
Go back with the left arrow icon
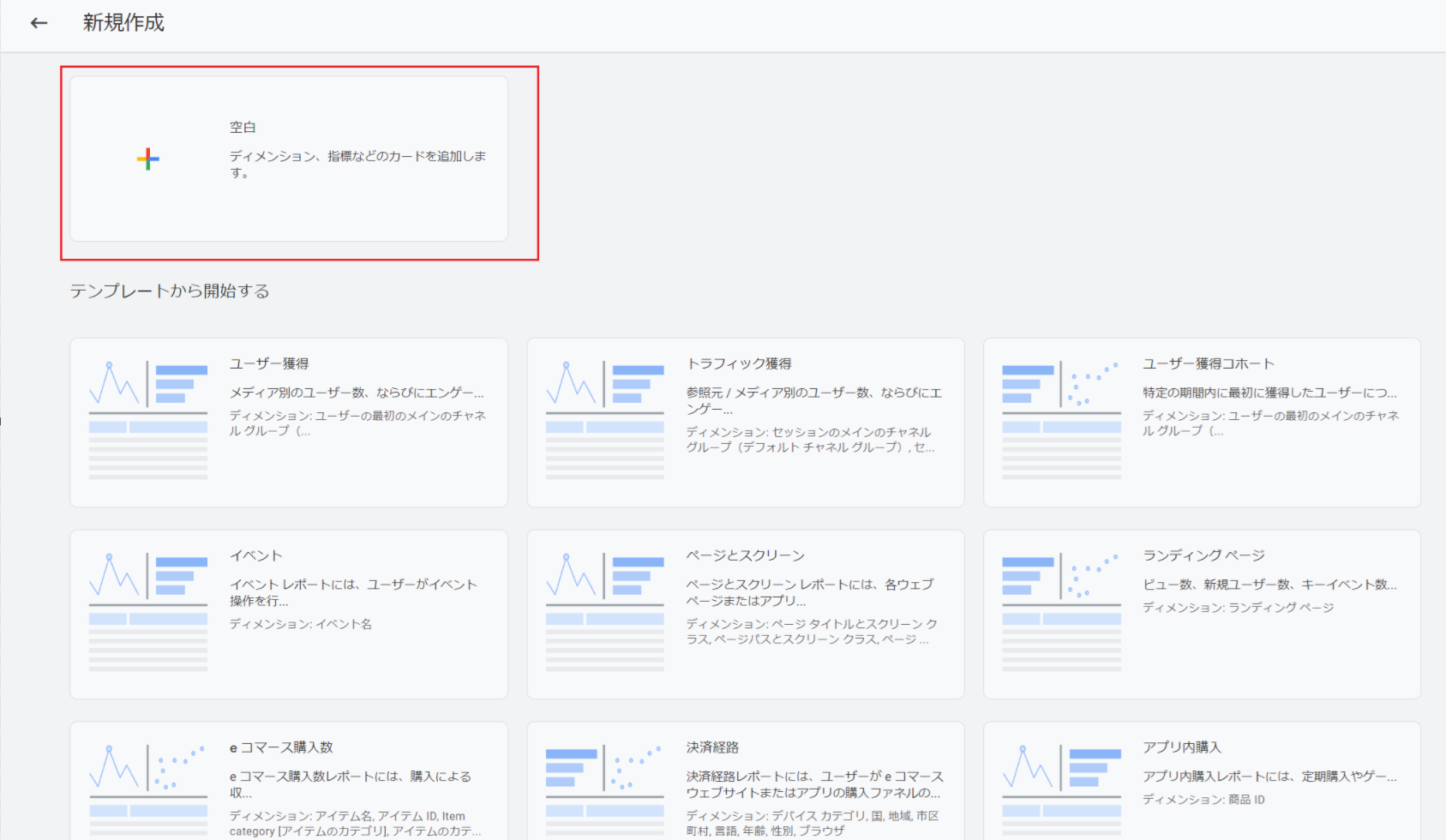(x=39, y=23)
